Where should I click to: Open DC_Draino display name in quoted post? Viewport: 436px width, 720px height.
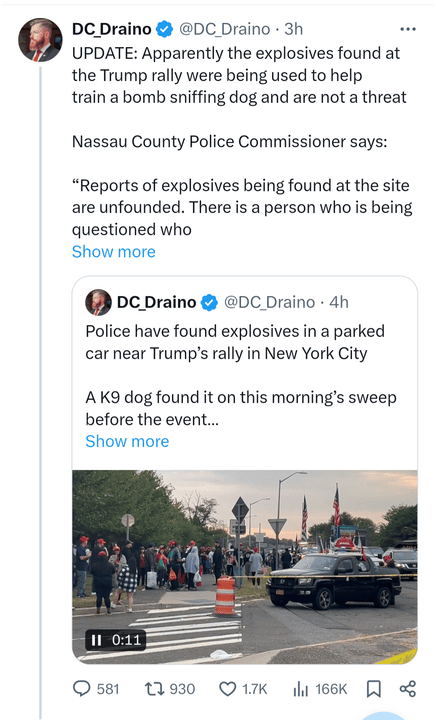[157, 302]
